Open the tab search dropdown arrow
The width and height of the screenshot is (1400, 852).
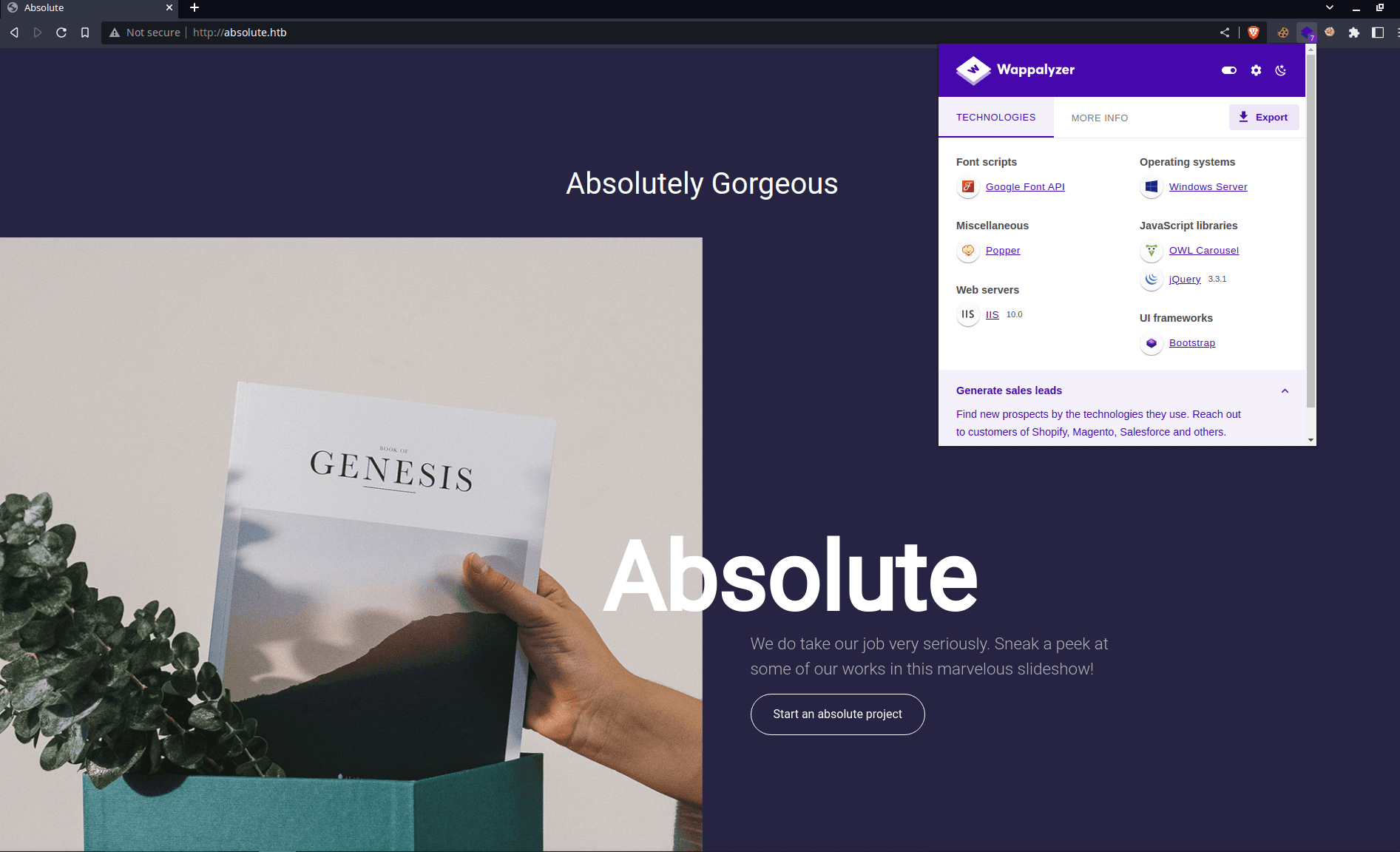click(x=1330, y=7)
